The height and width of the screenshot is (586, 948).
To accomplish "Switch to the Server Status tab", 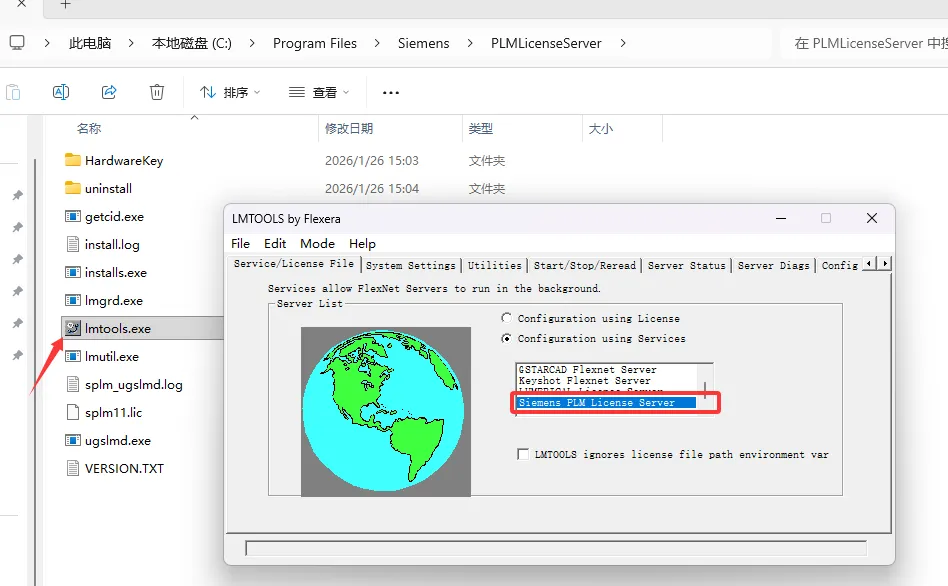I will pos(686,265).
